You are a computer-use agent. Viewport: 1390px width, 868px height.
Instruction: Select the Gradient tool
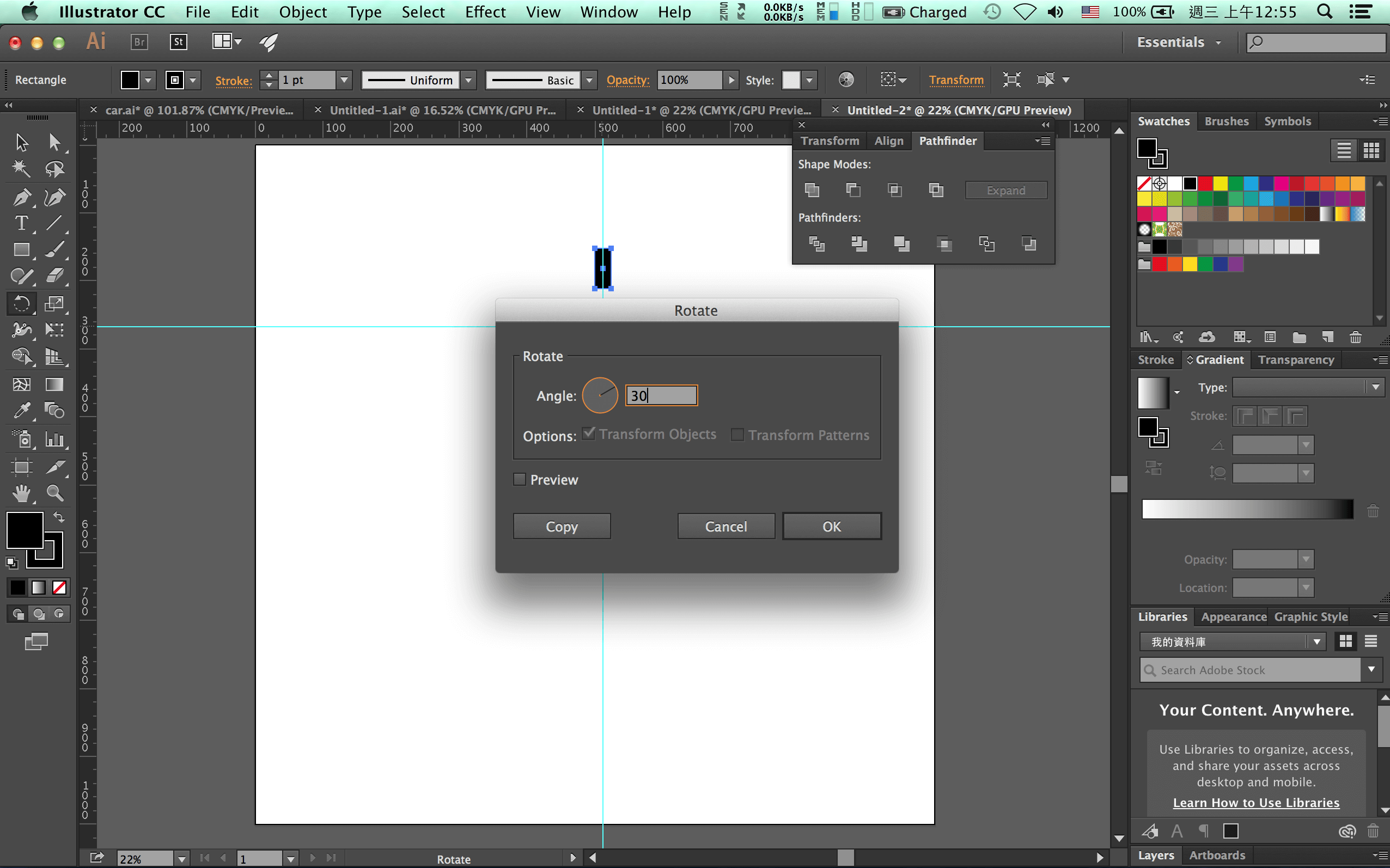[54, 384]
